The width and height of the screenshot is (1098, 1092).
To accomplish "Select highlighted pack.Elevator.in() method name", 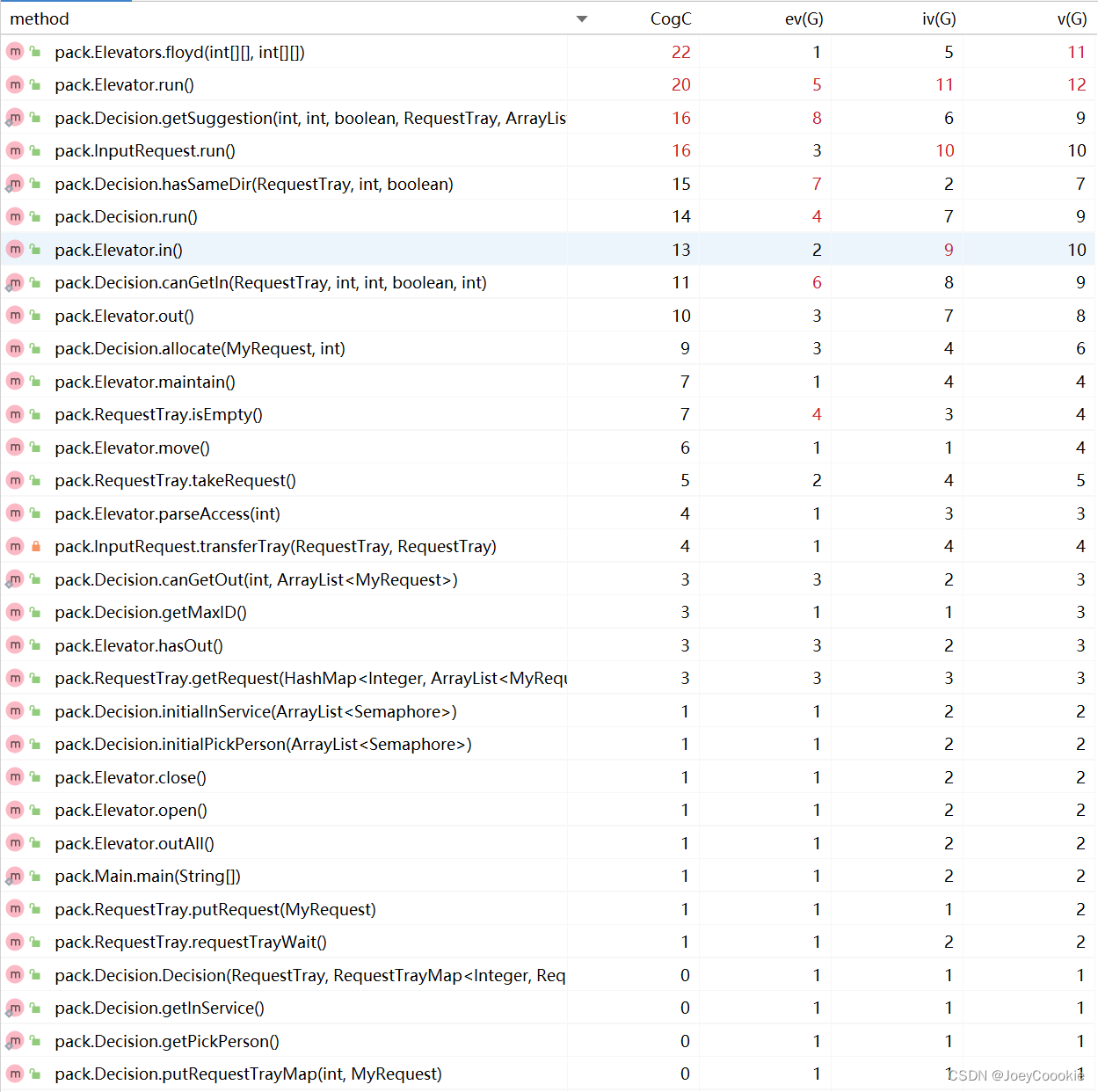I will tap(119, 250).
